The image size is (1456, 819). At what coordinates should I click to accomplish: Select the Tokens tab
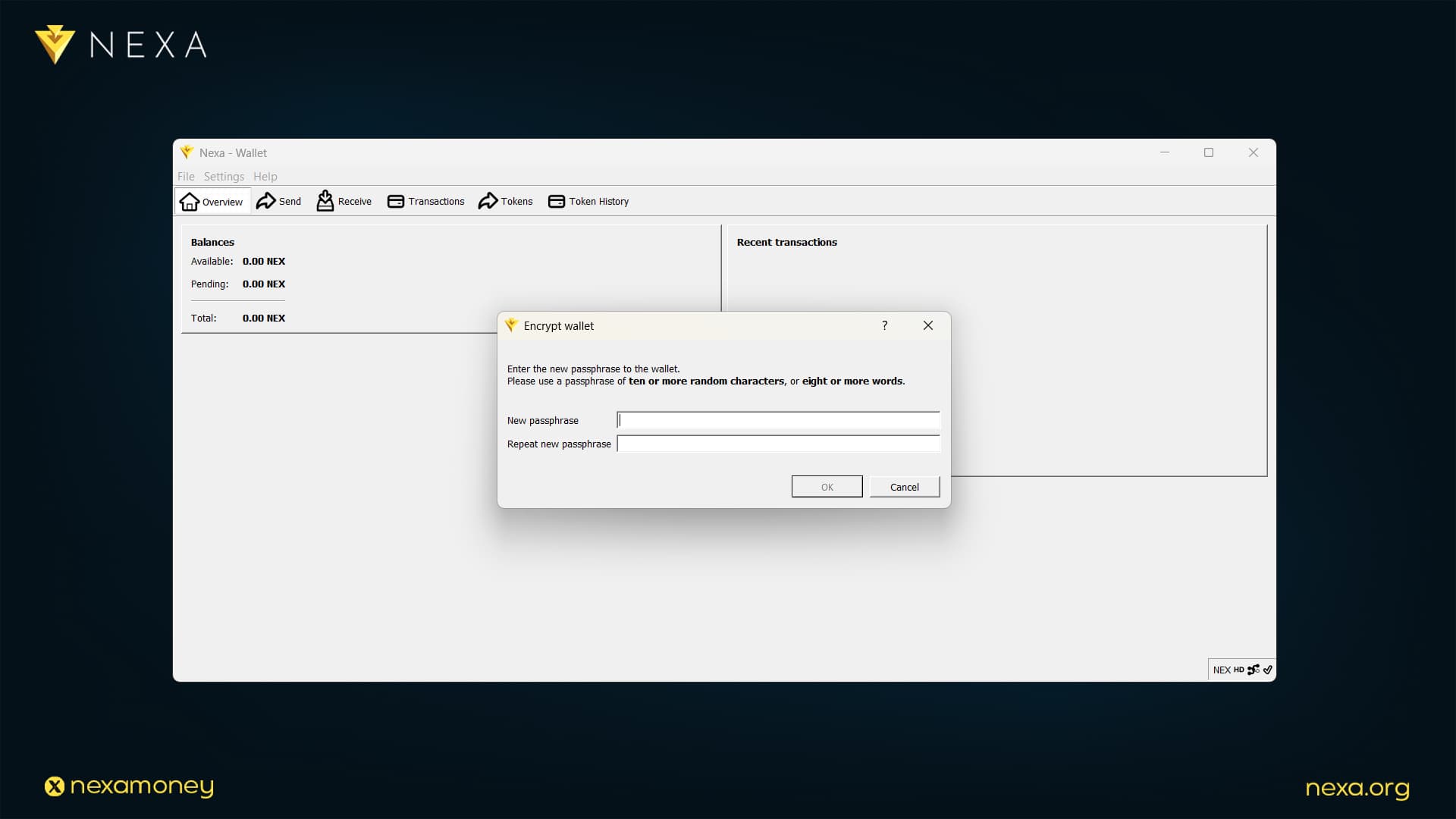coord(506,201)
